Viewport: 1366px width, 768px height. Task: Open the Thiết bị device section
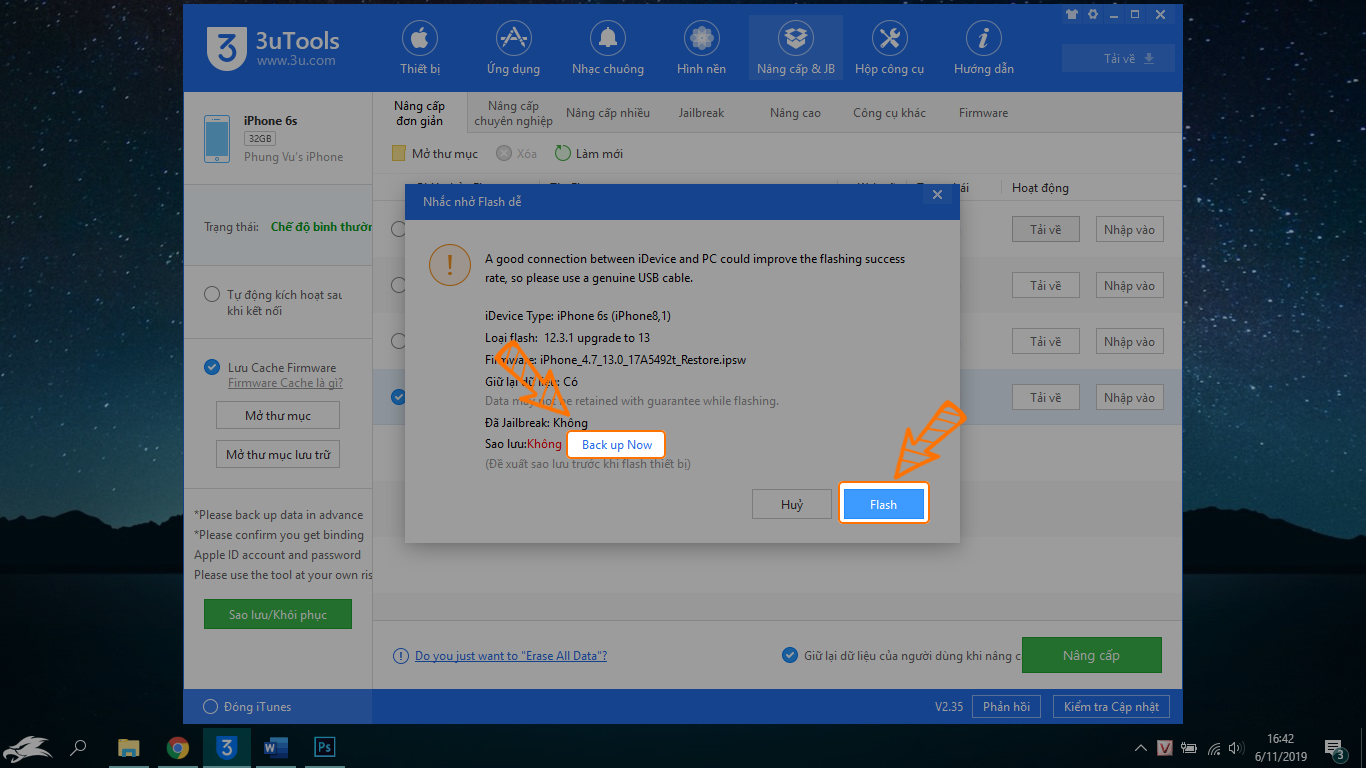tap(420, 48)
